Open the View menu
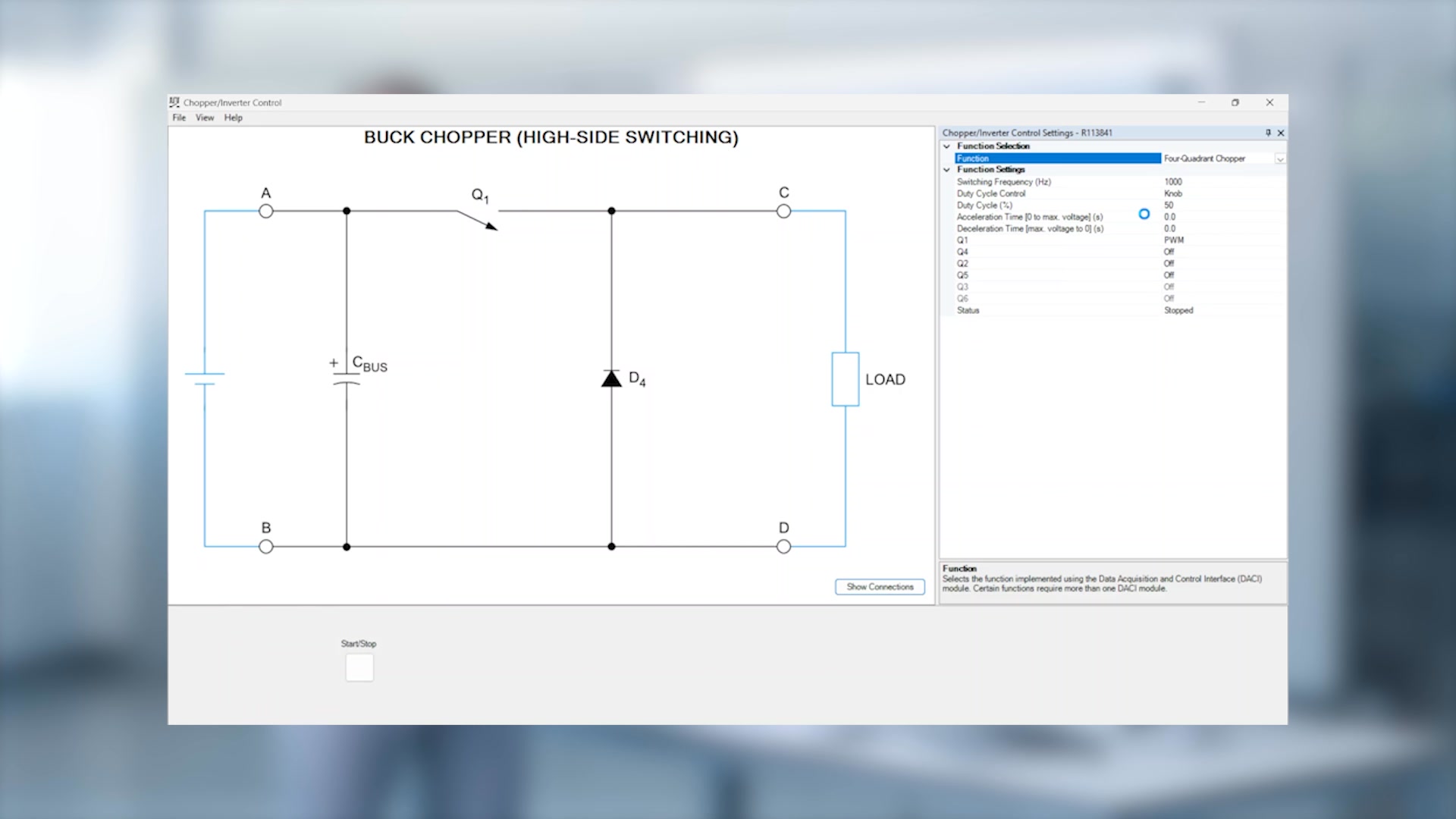The width and height of the screenshot is (1456, 819). click(205, 118)
